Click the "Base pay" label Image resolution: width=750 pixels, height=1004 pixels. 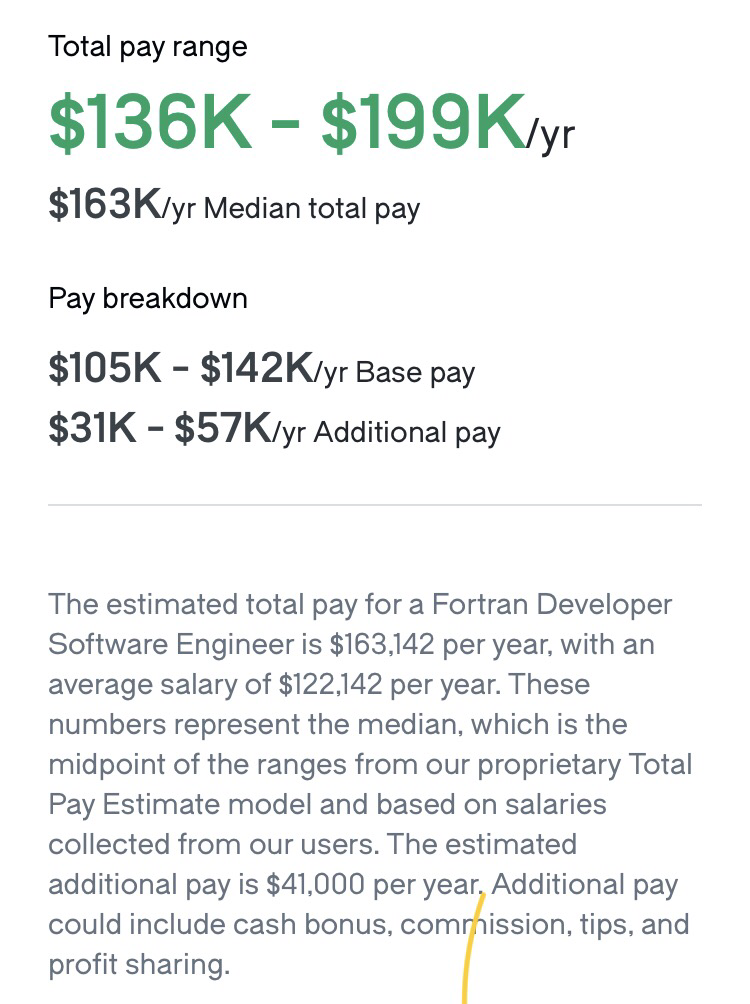(416, 373)
